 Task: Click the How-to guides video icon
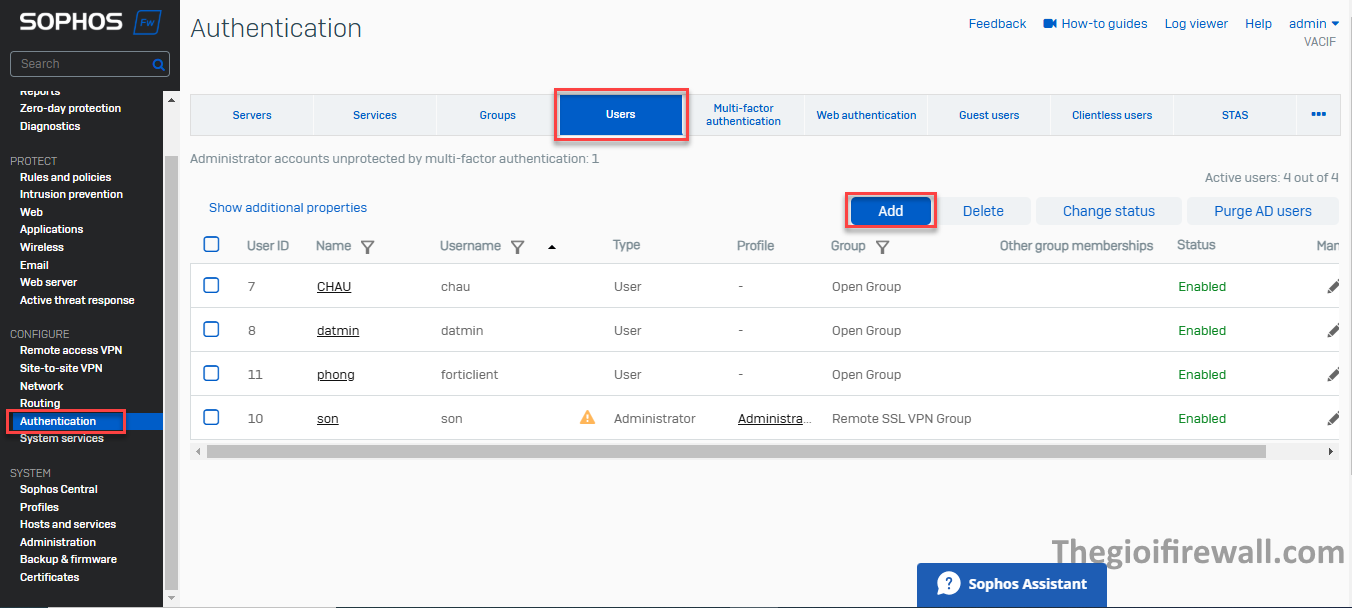click(x=1050, y=23)
